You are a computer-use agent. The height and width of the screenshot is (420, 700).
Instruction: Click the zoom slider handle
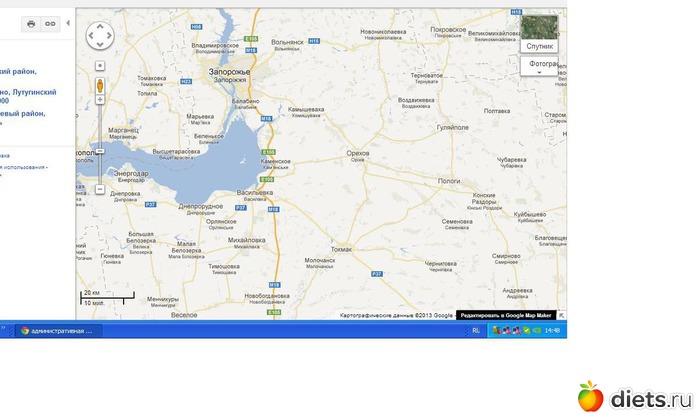pos(100,153)
